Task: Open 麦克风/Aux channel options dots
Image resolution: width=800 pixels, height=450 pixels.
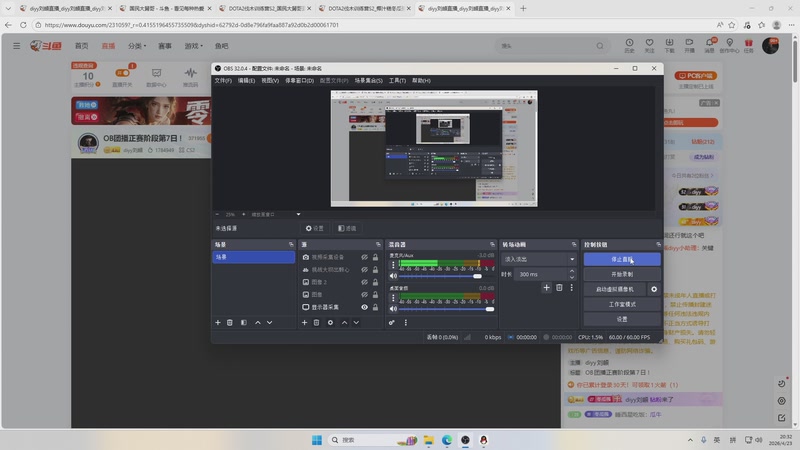Action: click(x=393, y=265)
